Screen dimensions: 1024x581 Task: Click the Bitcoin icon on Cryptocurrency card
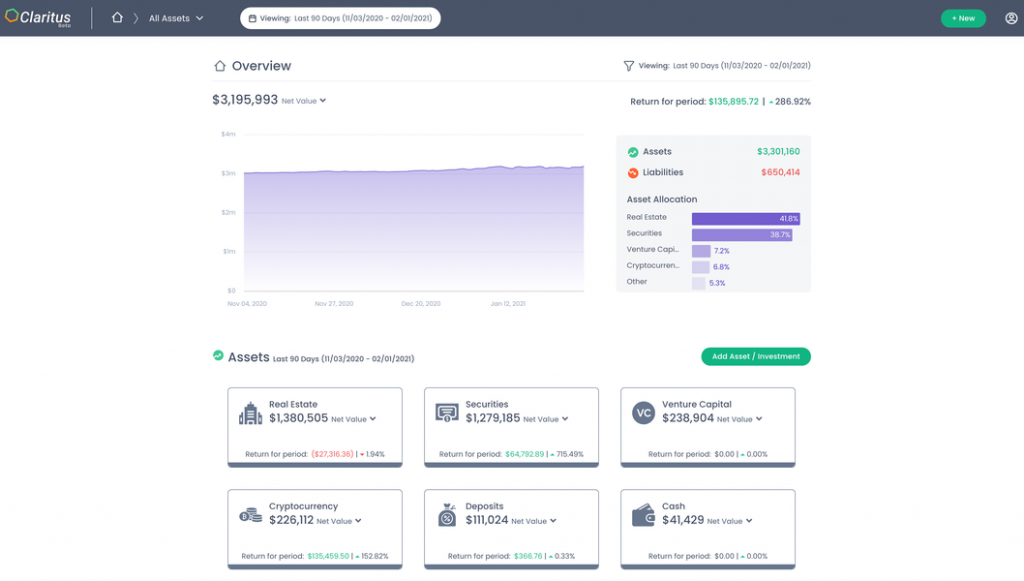tap(250, 513)
